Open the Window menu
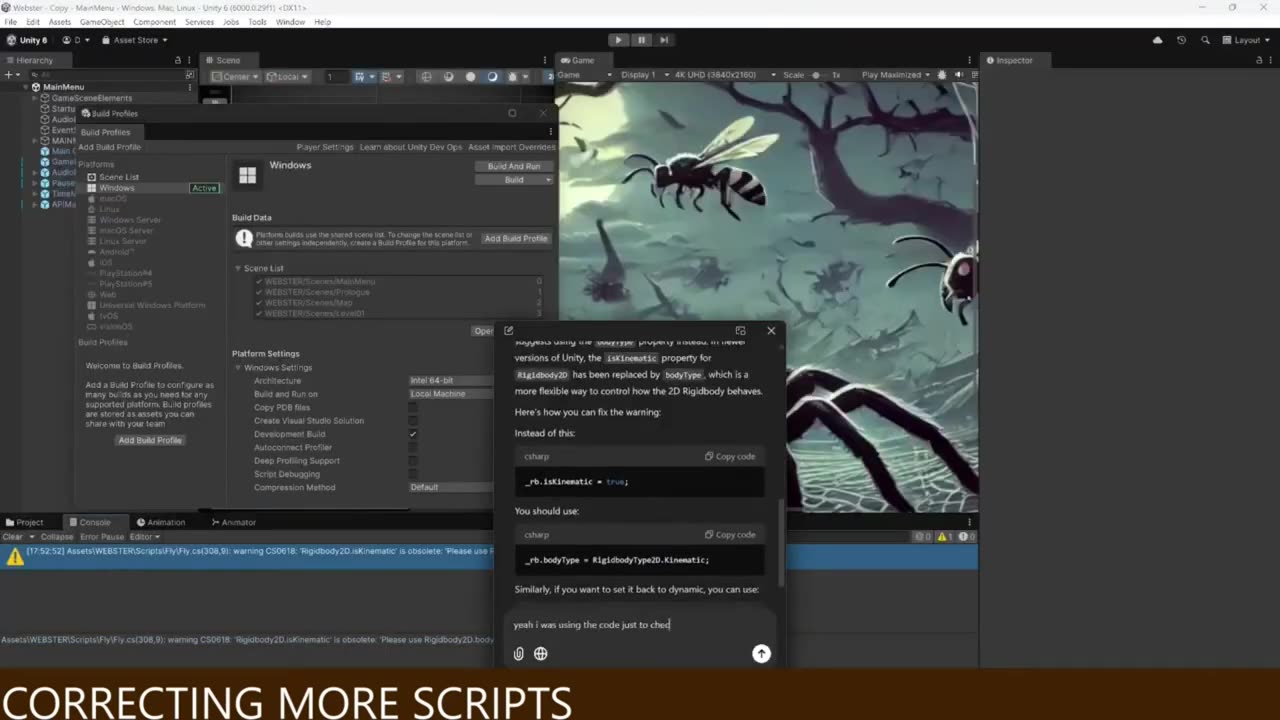Screen dimensions: 1280x720 click(x=290, y=22)
